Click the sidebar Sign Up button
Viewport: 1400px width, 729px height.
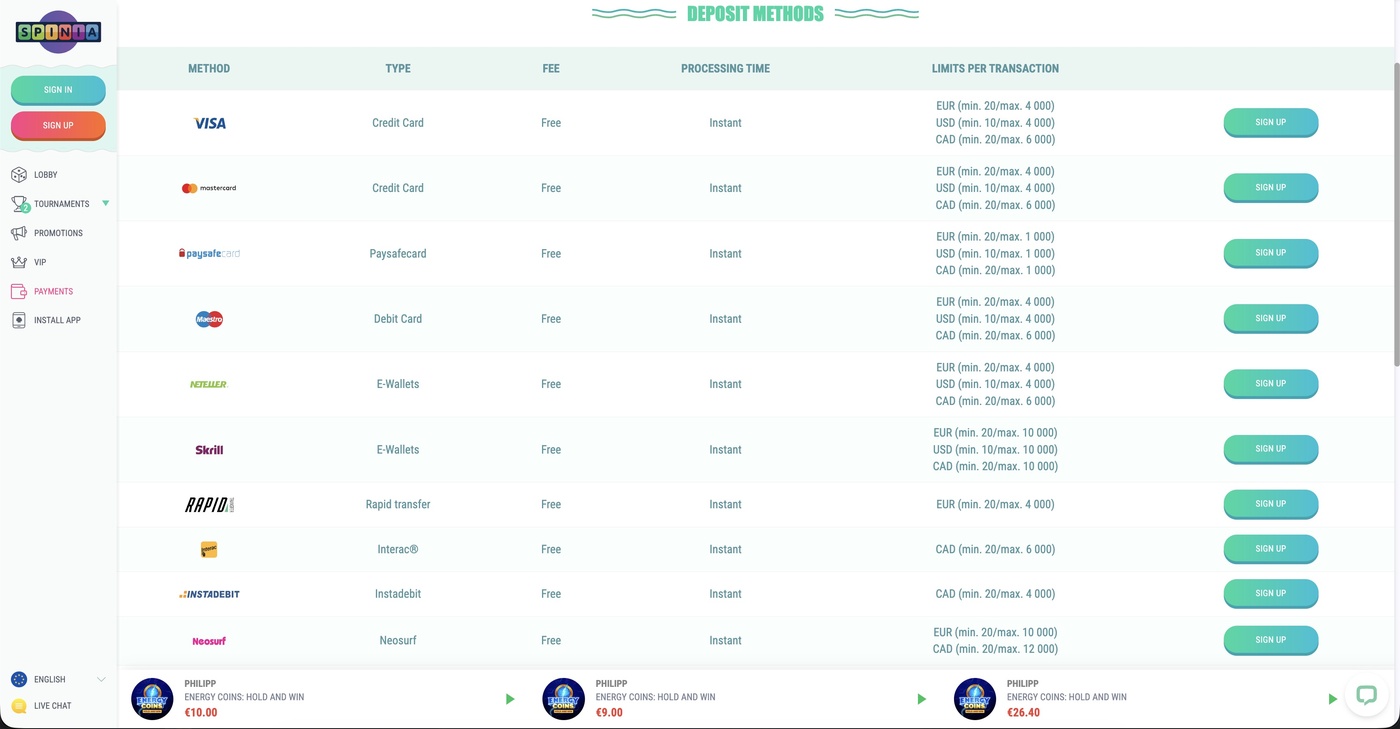58,126
